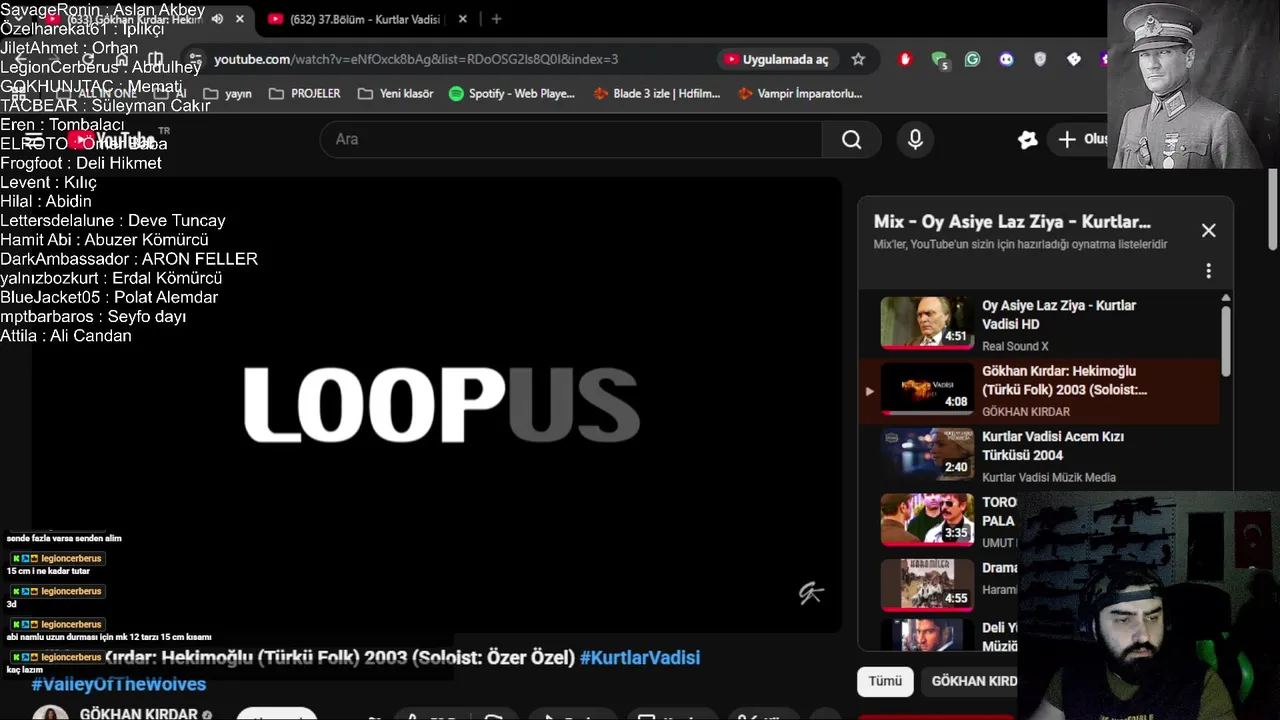Click Real Sound X channel name
This screenshot has width=1280, height=720.
[1015, 346]
